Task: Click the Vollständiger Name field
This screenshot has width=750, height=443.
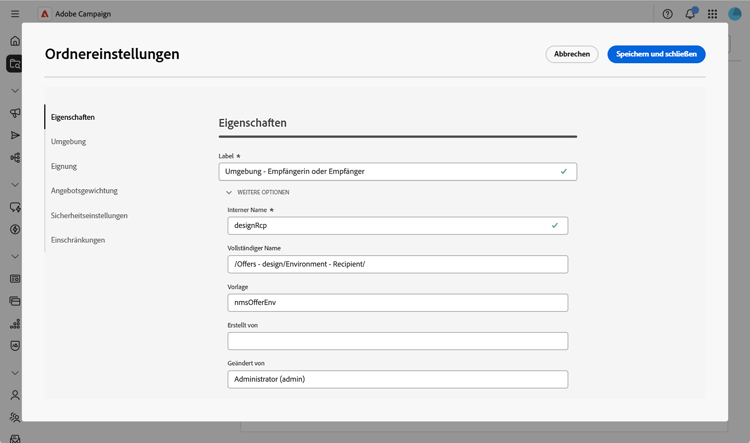Action: pyautogui.click(x=397, y=264)
